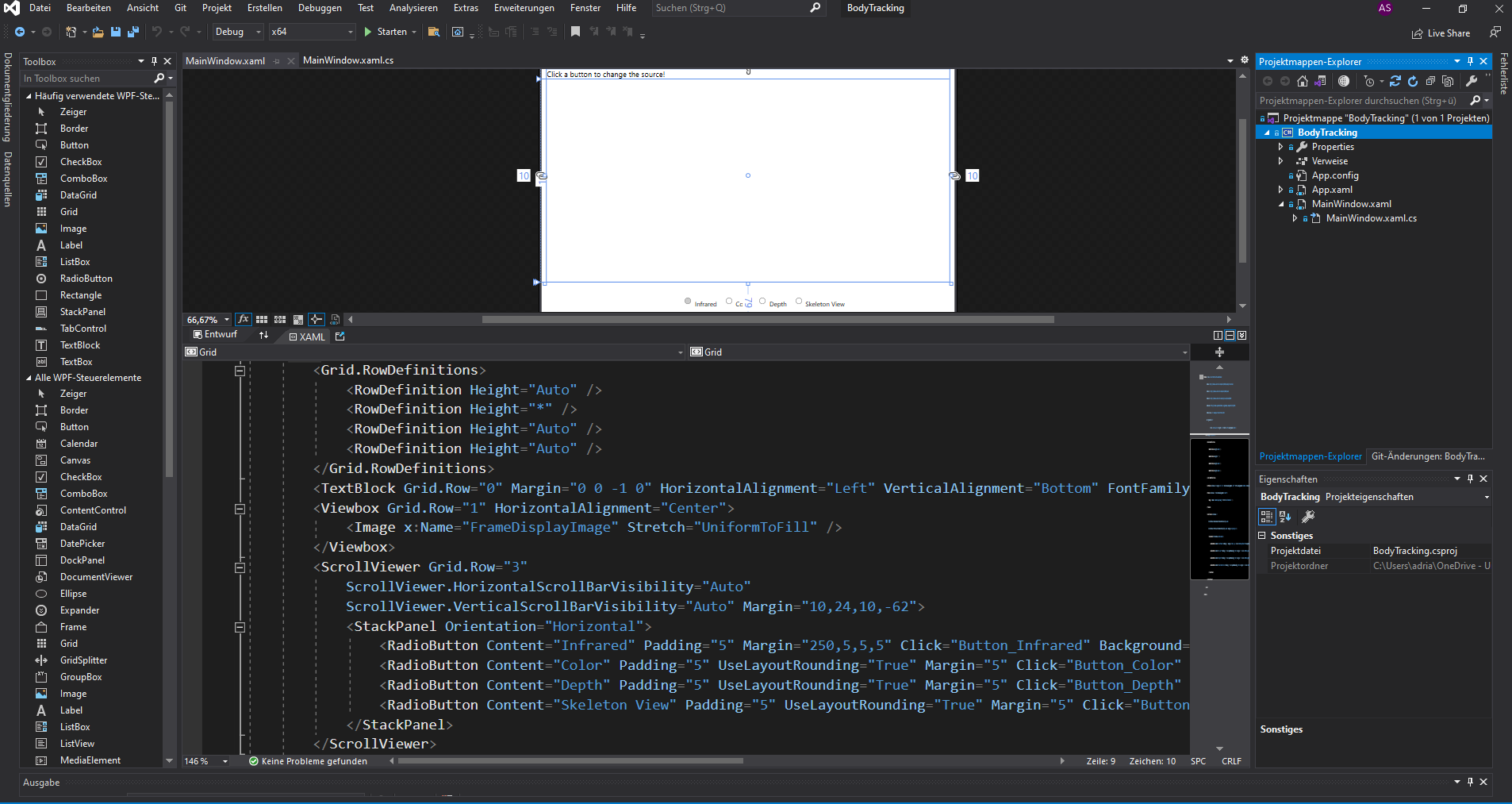1512x804 pixels.
Task: Pin the Eigenschaften panel
Action: (1470, 479)
